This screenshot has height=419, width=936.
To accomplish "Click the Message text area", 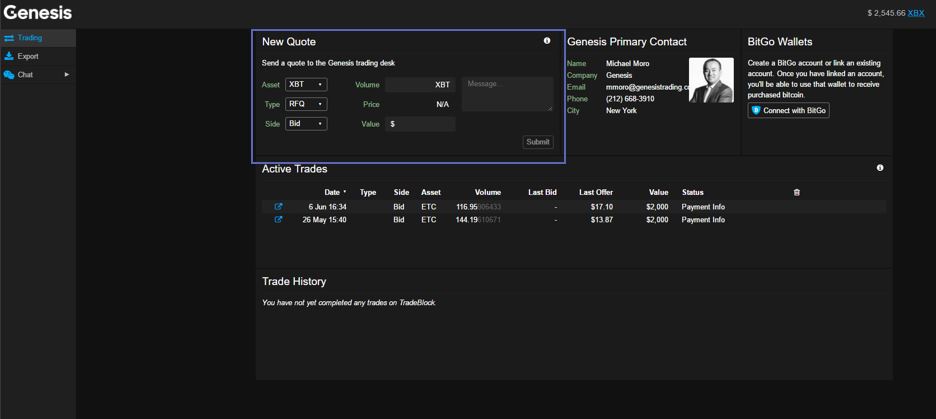I will 507,94.
